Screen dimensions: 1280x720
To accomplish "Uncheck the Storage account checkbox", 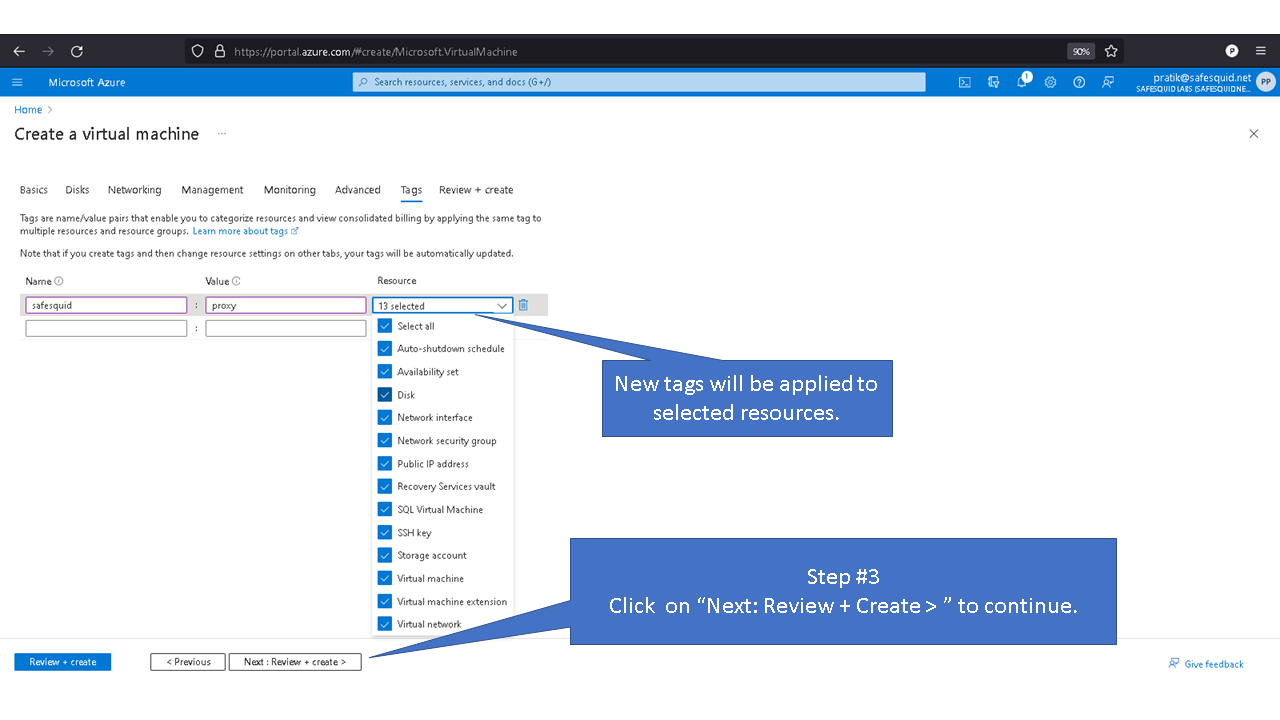I will pyautogui.click(x=385, y=556).
